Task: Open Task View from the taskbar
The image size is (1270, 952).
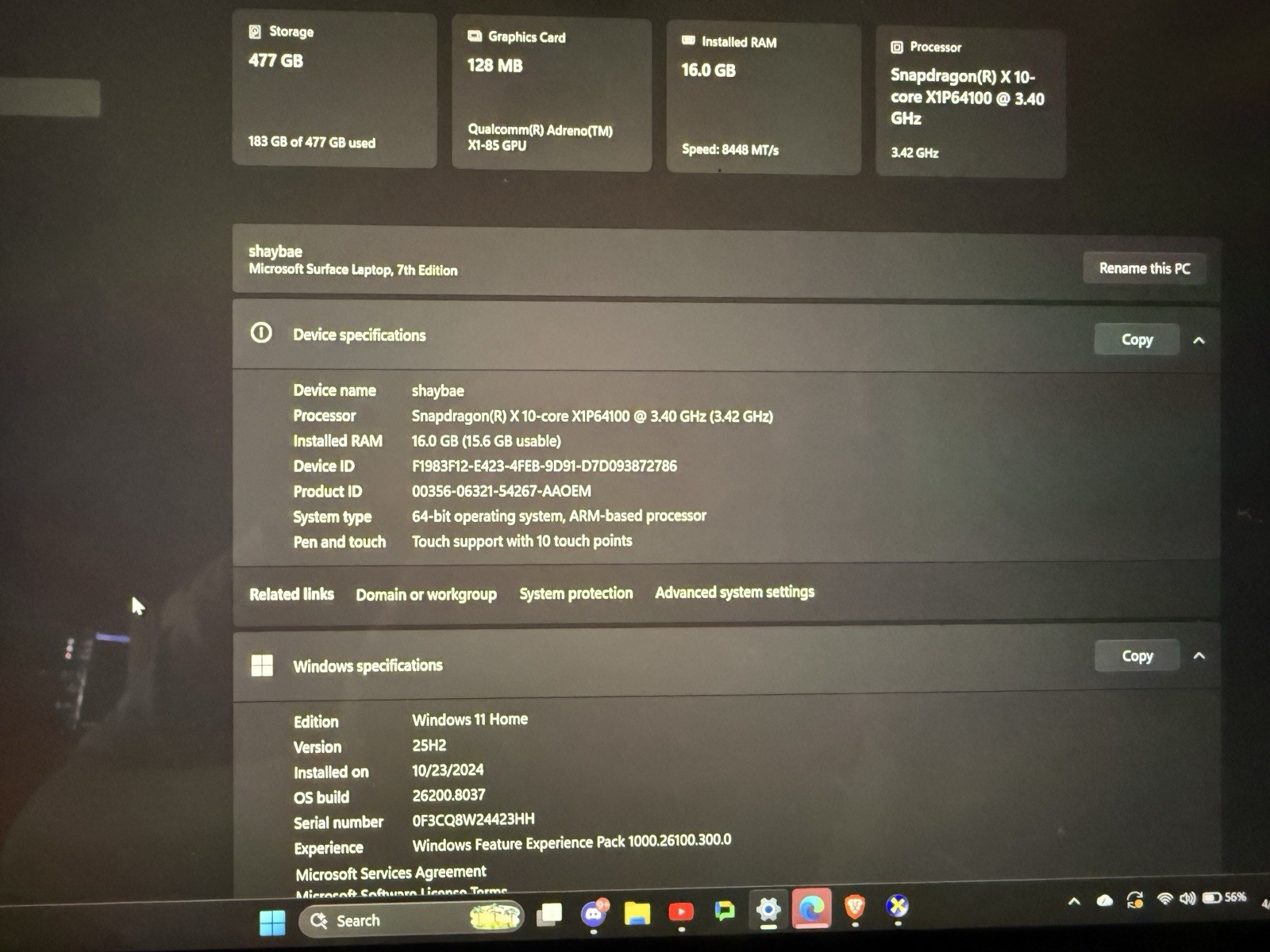Action: pos(548,916)
